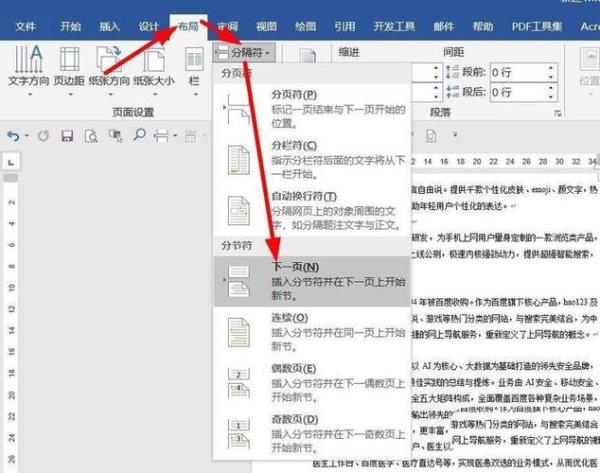Click the 连续 section break icon
Viewport: 600px width, 473px height.
tap(239, 332)
